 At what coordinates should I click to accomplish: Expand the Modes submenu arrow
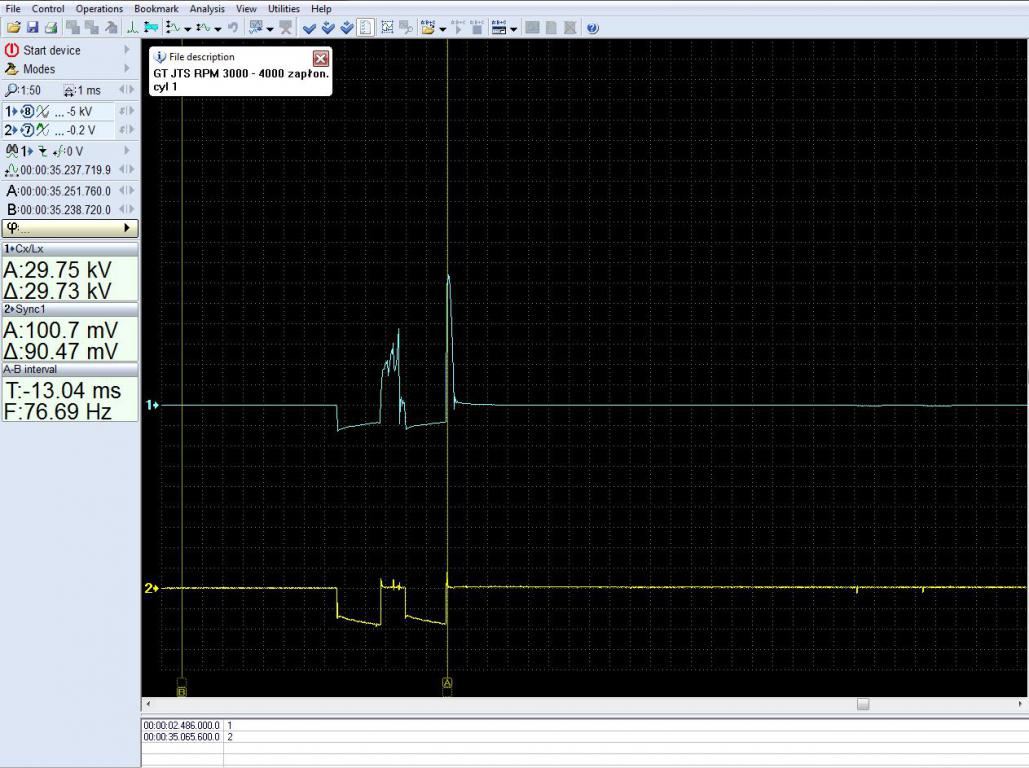point(127,69)
